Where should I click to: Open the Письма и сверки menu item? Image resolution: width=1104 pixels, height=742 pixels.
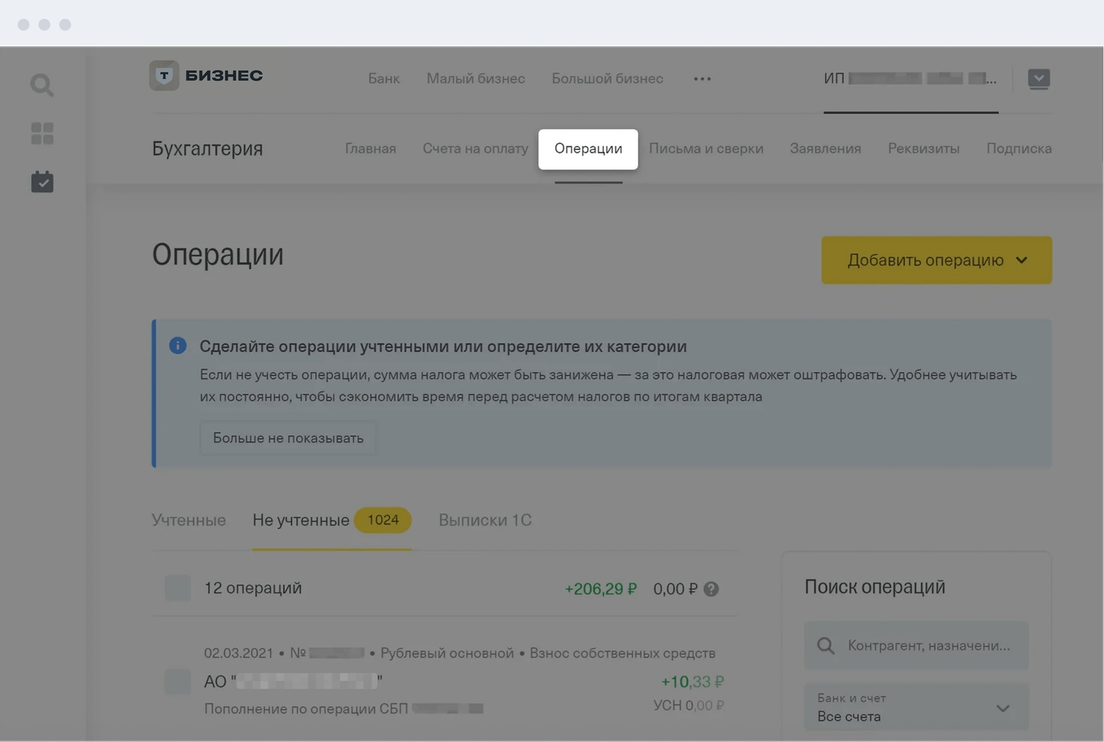(x=706, y=148)
